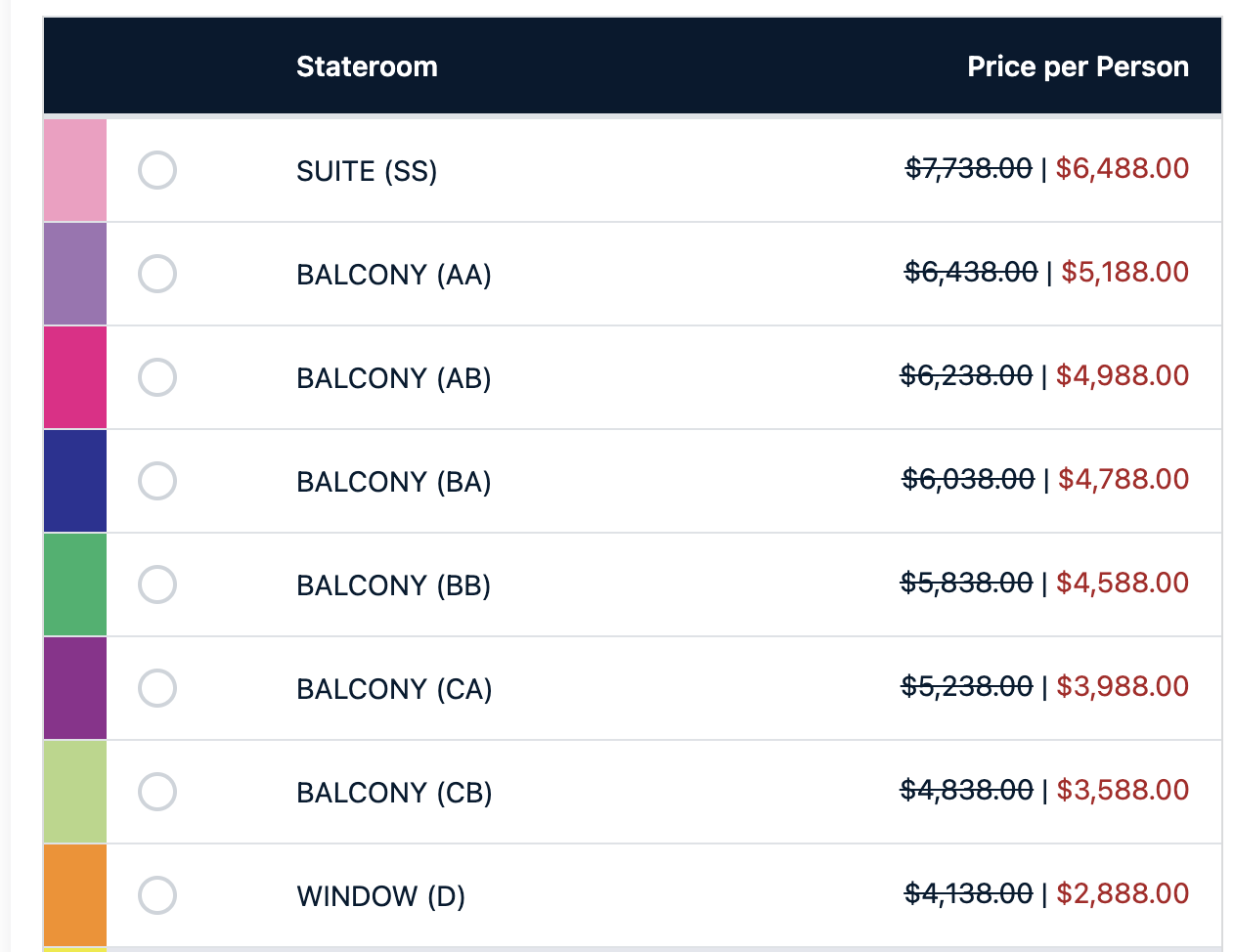The width and height of the screenshot is (1234, 952).
Task: Click the magenta BALCONY (AB) swatch
Action: (x=75, y=377)
